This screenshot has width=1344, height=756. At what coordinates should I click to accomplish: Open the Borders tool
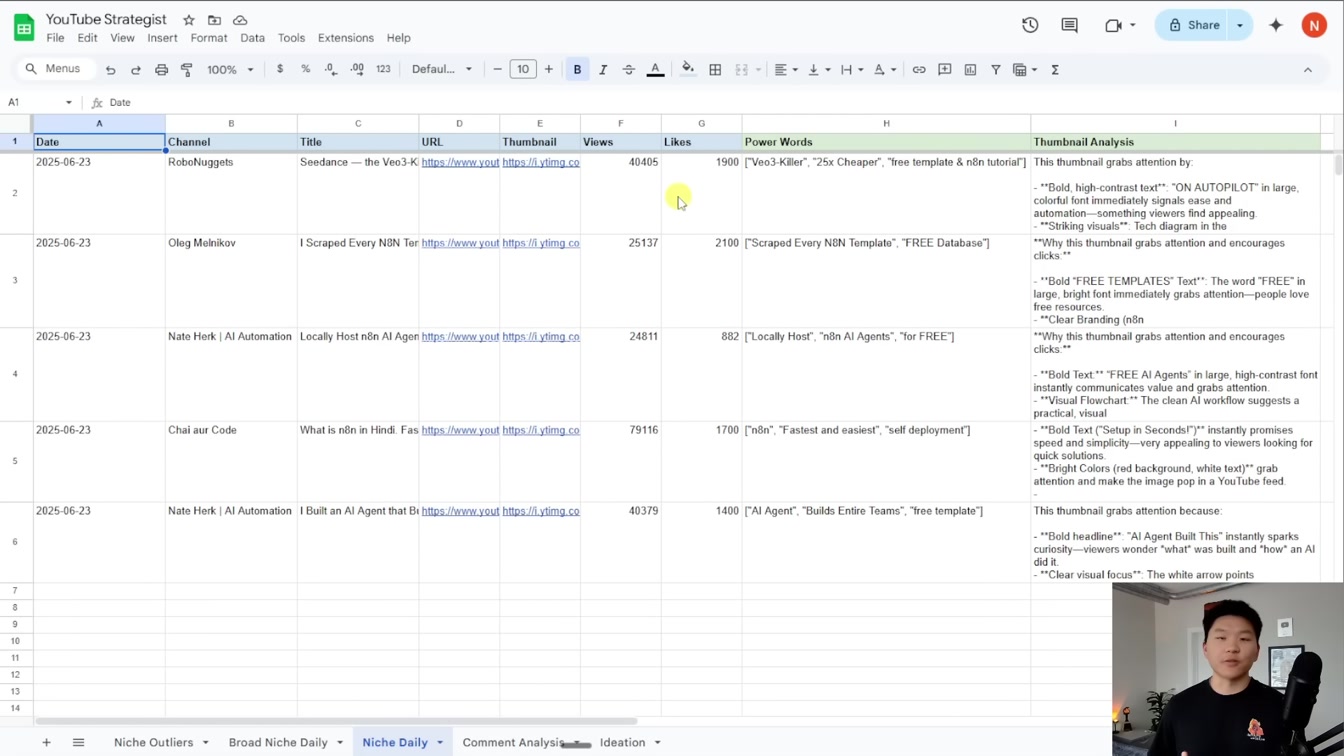(715, 70)
